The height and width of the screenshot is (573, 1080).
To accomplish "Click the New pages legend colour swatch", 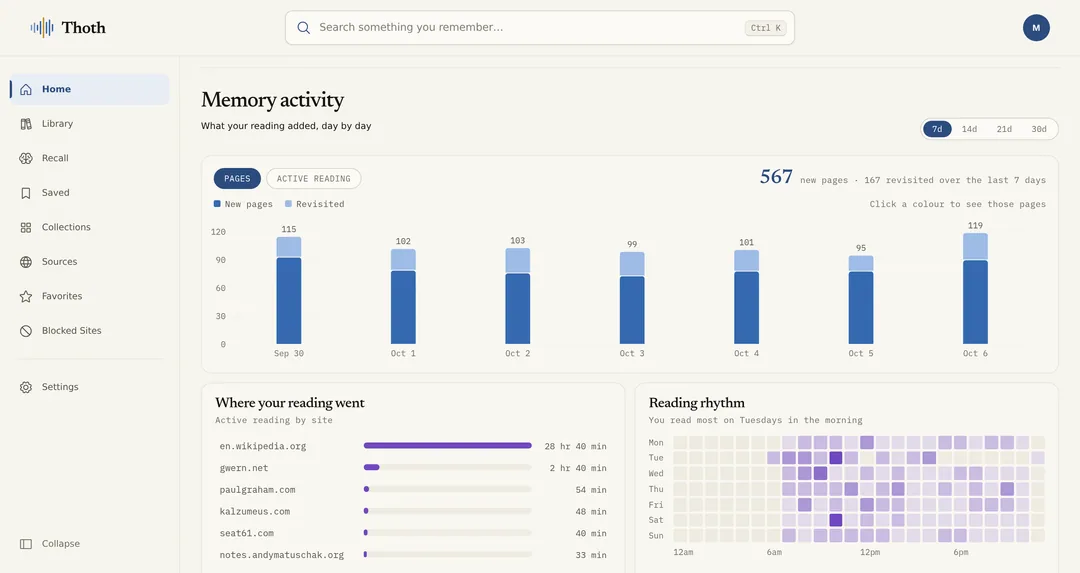I will coord(217,204).
